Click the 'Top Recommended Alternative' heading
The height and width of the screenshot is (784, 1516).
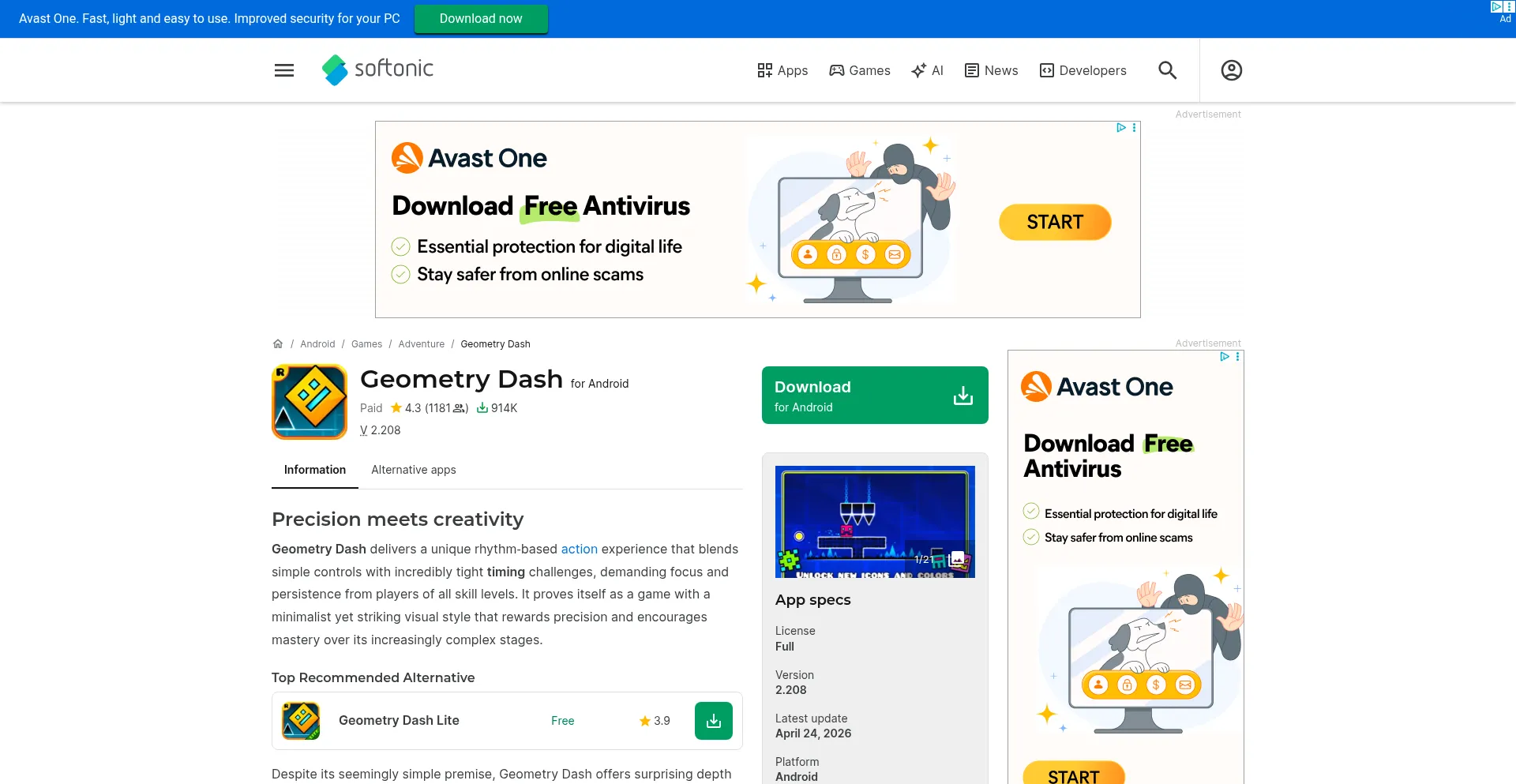coord(373,678)
